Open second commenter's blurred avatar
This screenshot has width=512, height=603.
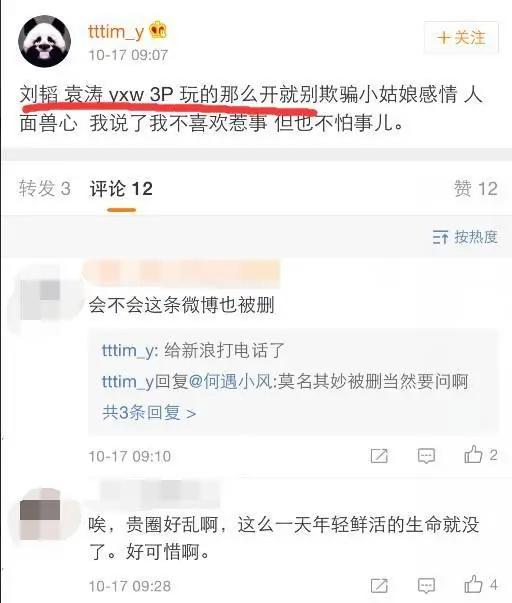point(41,515)
